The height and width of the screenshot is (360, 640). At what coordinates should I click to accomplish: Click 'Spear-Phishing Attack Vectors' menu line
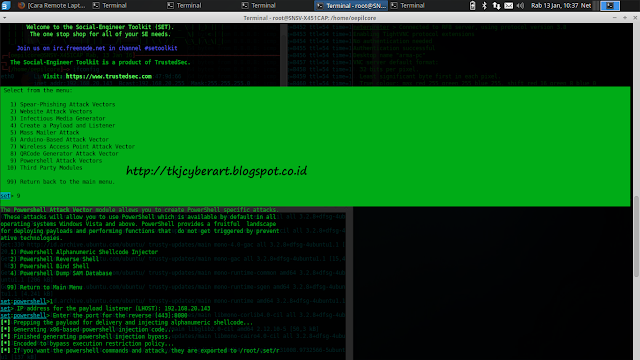pyautogui.click(x=63, y=104)
